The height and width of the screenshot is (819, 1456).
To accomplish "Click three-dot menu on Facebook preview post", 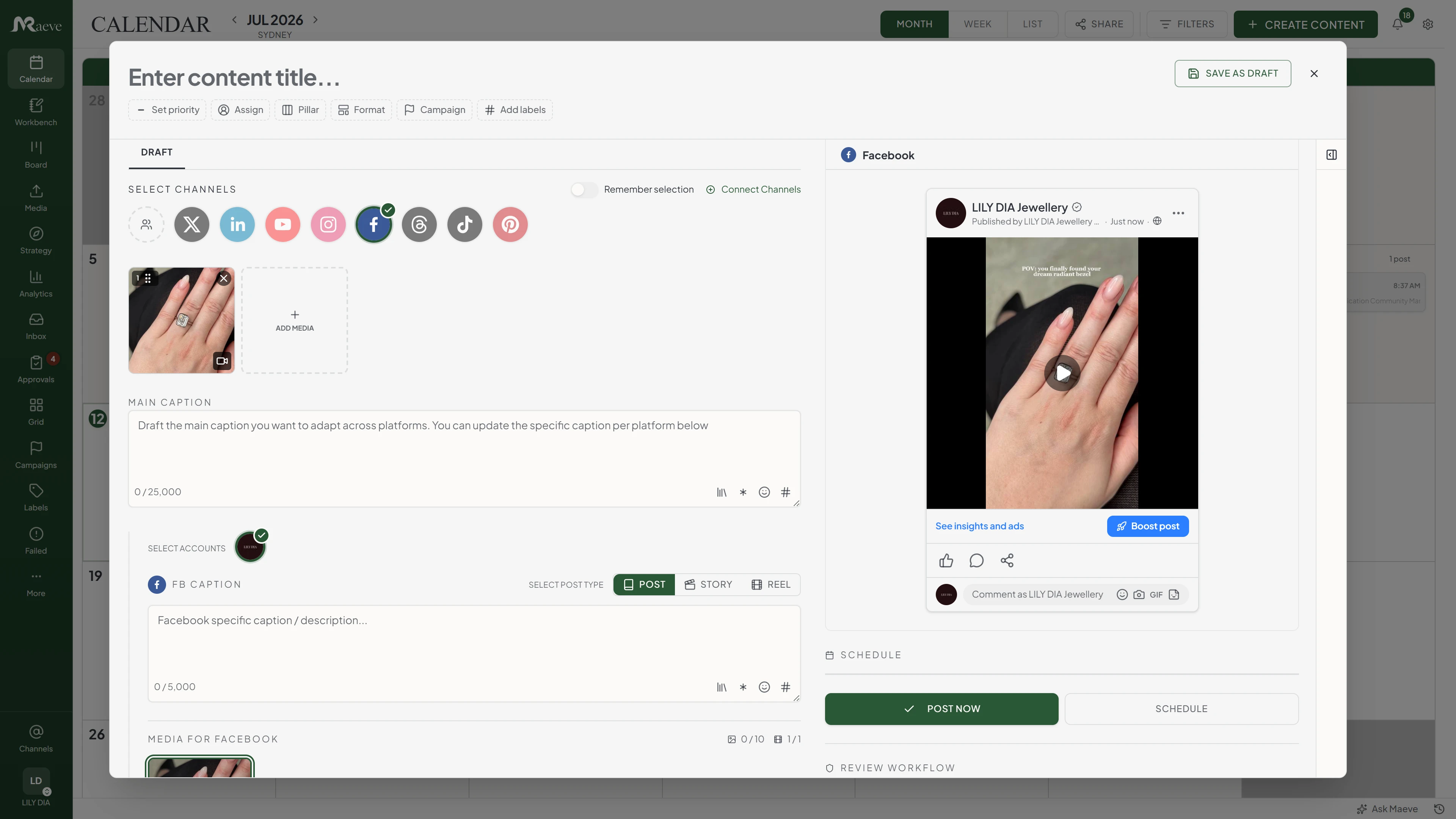I will (1178, 213).
